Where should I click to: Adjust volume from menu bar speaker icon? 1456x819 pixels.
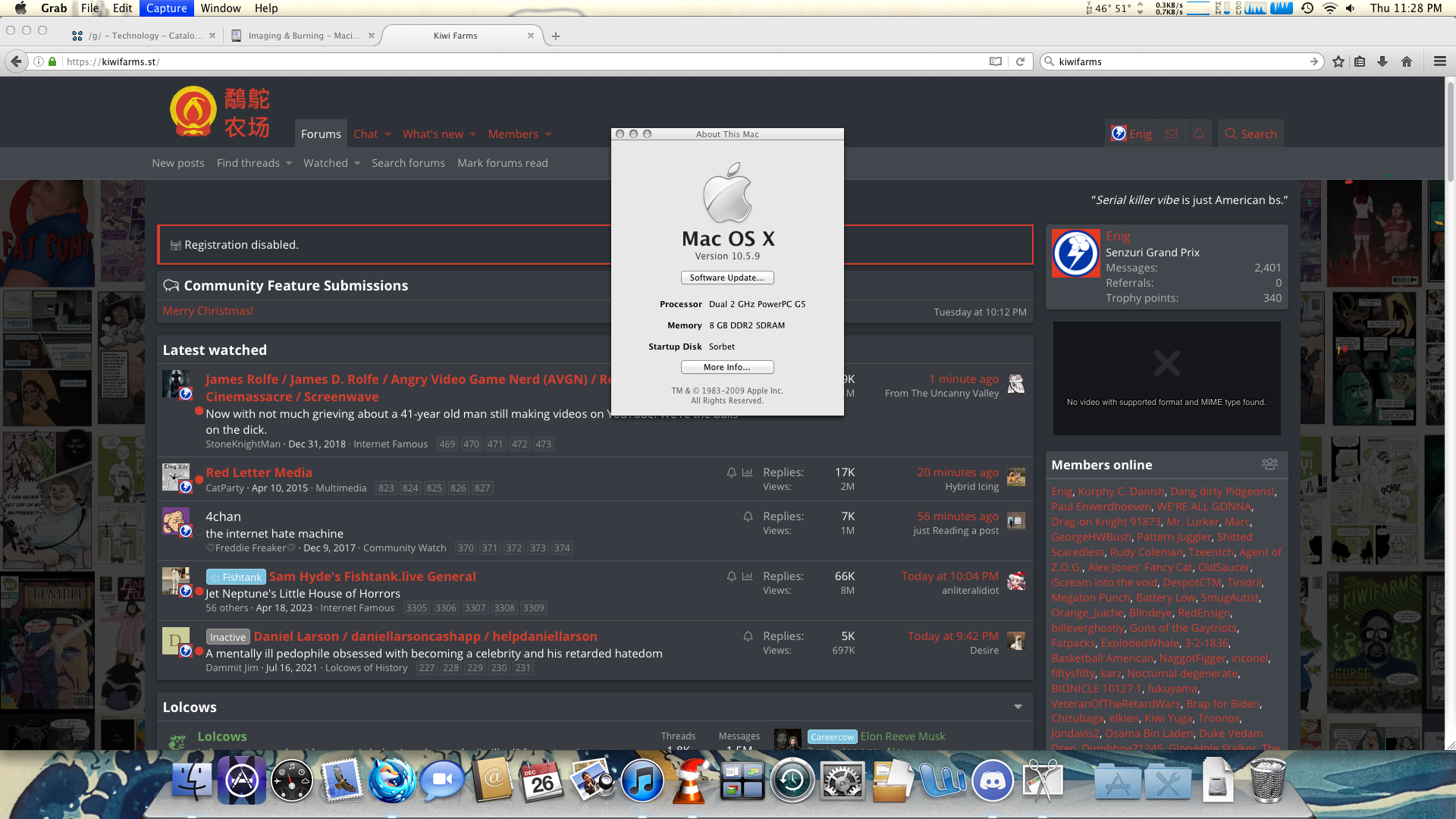(x=1351, y=8)
